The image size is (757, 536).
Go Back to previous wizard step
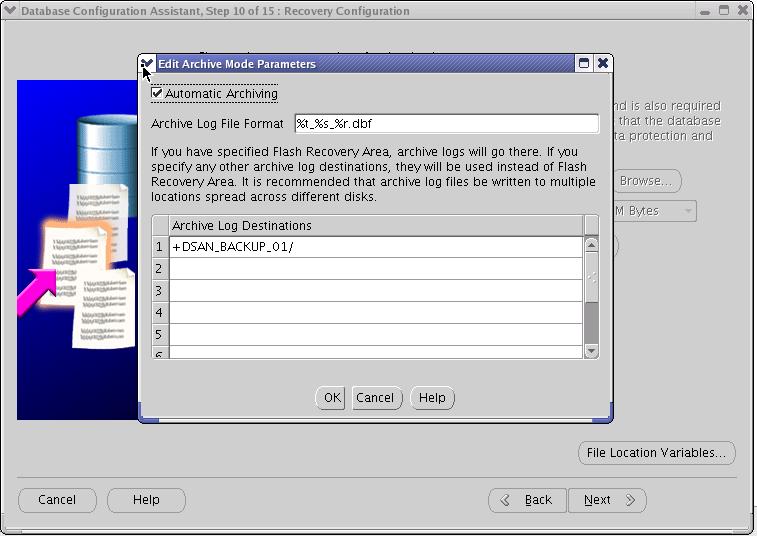pos(528,500)
